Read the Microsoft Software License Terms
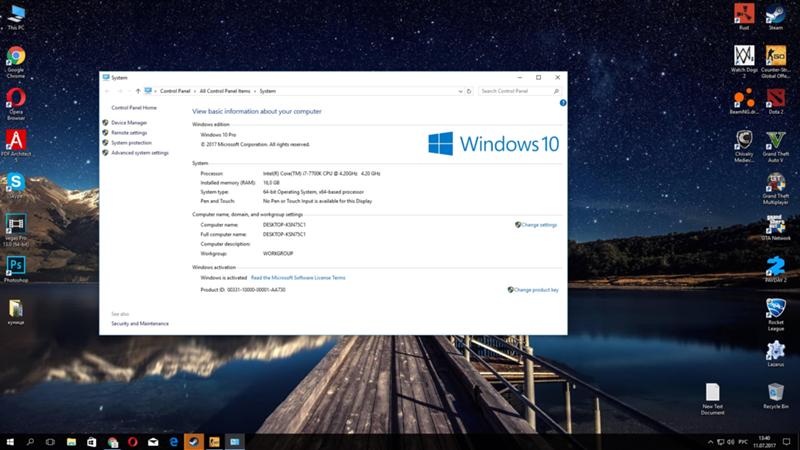 click(x=298, y=278)
